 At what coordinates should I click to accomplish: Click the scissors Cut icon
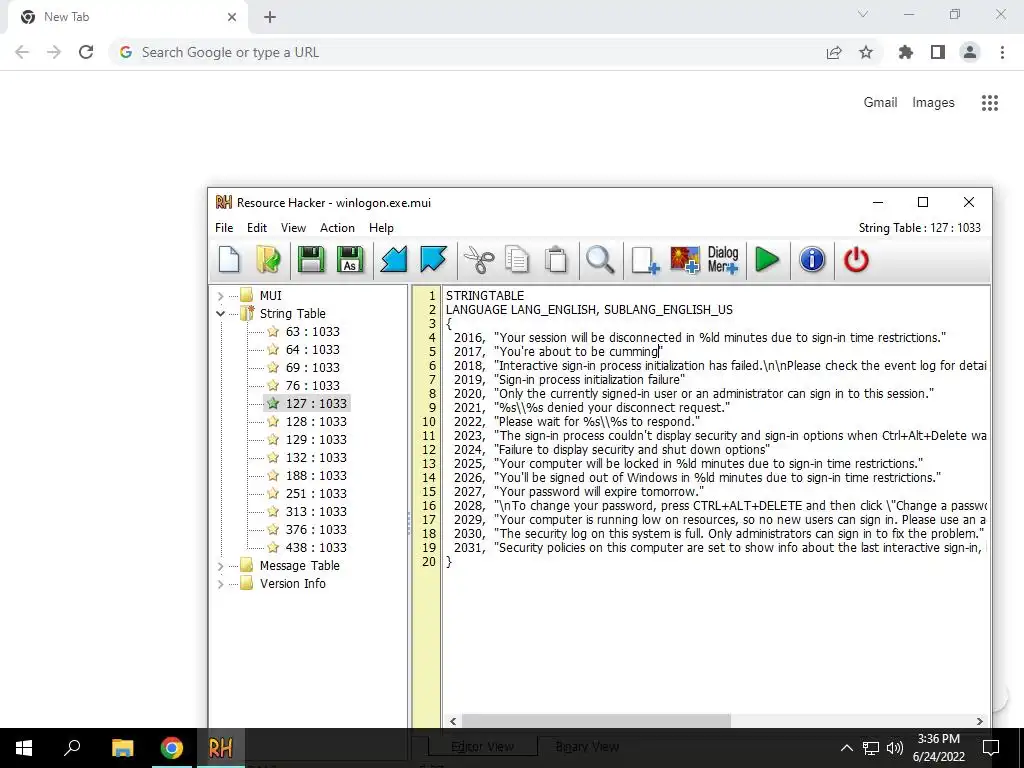point(479,260)
